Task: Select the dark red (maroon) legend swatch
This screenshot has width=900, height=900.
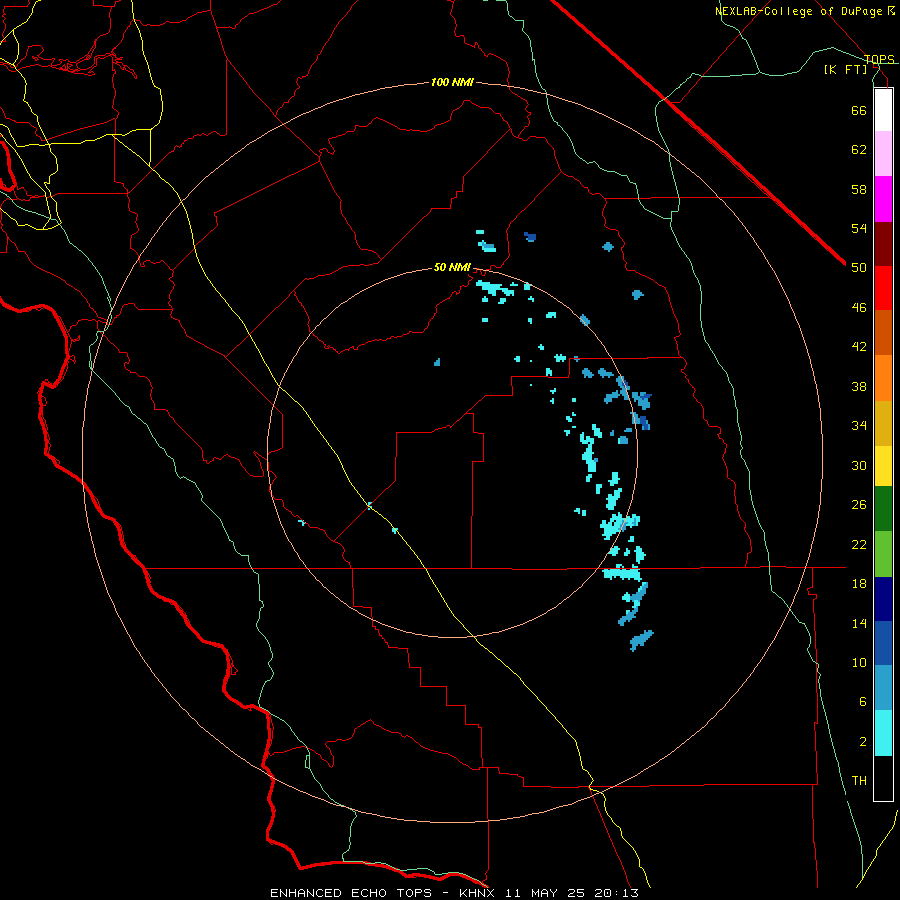Action: coord(883,244)
